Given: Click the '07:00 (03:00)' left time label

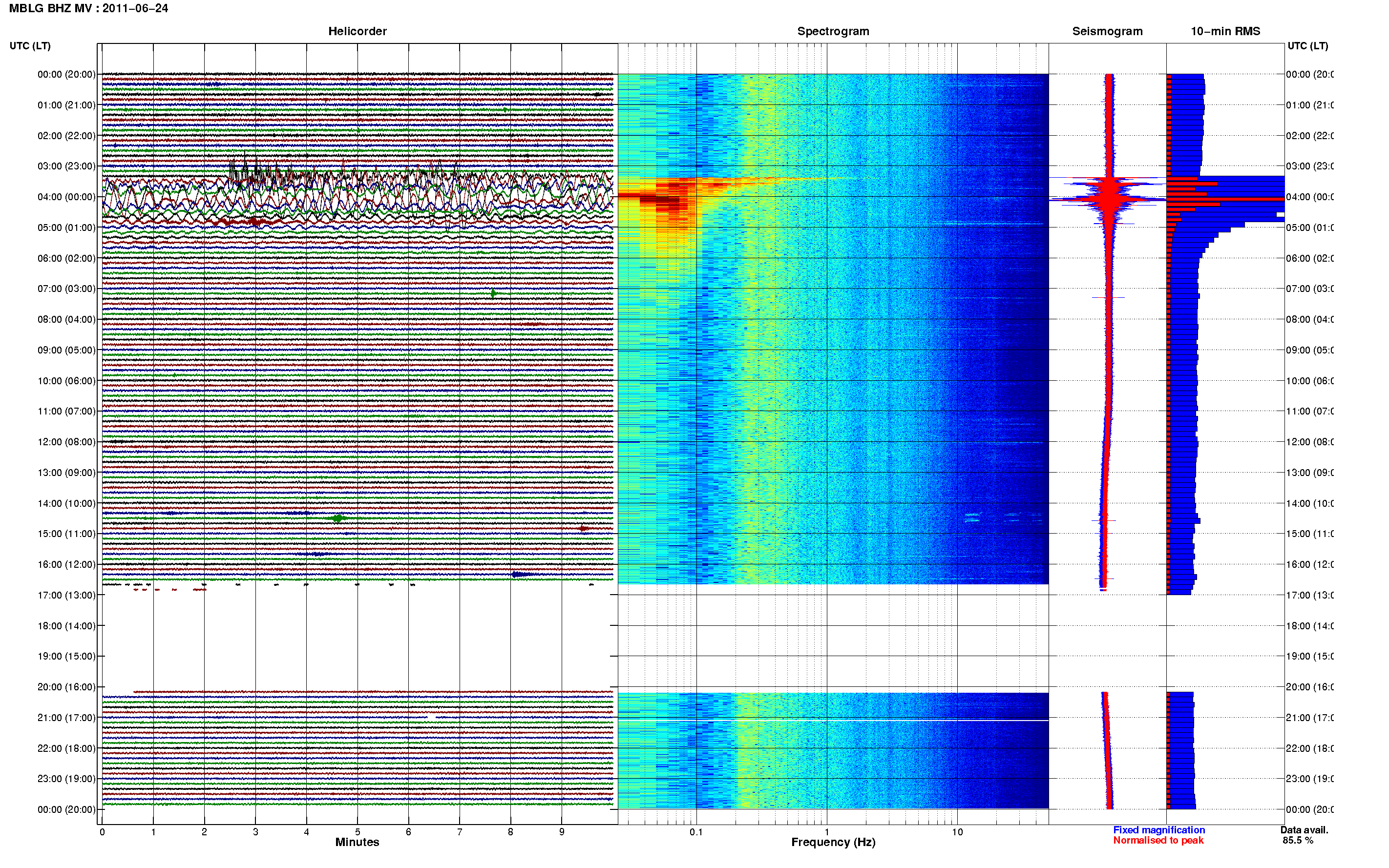Looking at the screenshot, I should click(66, 289).
